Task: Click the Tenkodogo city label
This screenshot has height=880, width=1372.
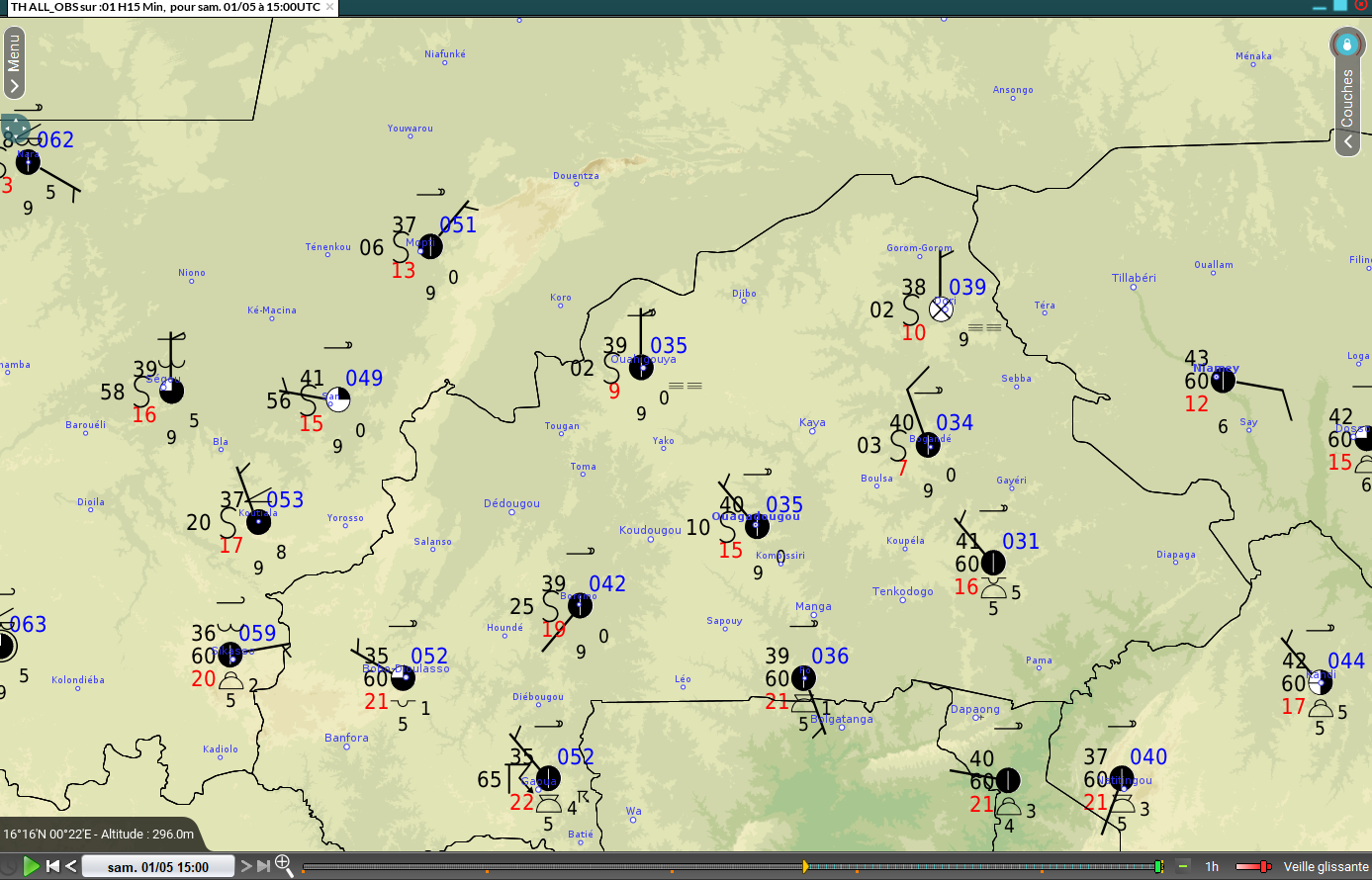Action: 902,591
